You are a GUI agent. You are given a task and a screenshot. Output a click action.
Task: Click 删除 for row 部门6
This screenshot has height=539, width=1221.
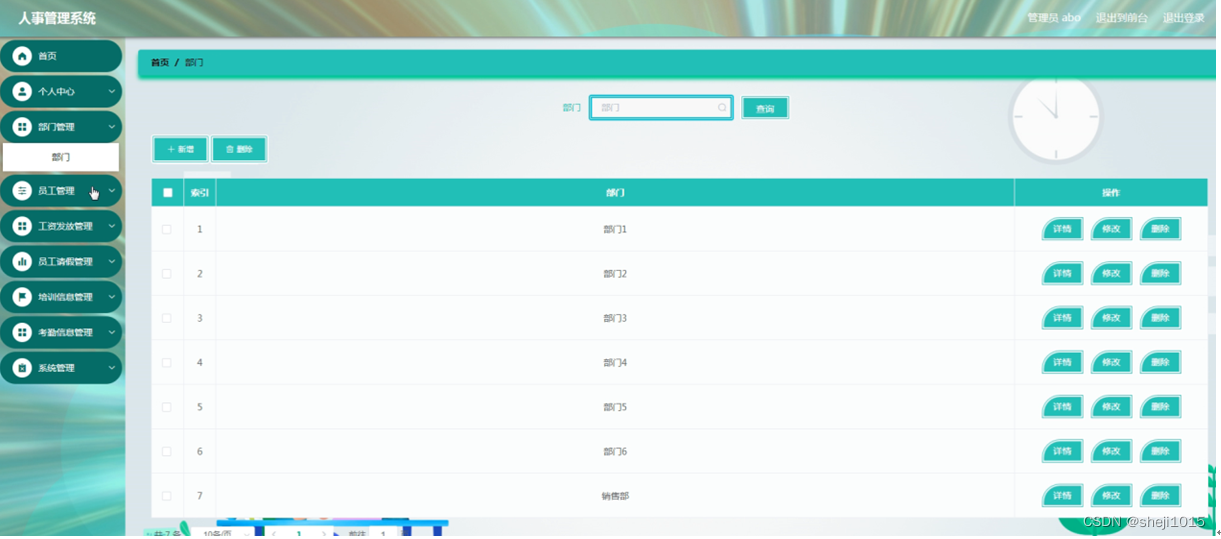point(1160,451)
